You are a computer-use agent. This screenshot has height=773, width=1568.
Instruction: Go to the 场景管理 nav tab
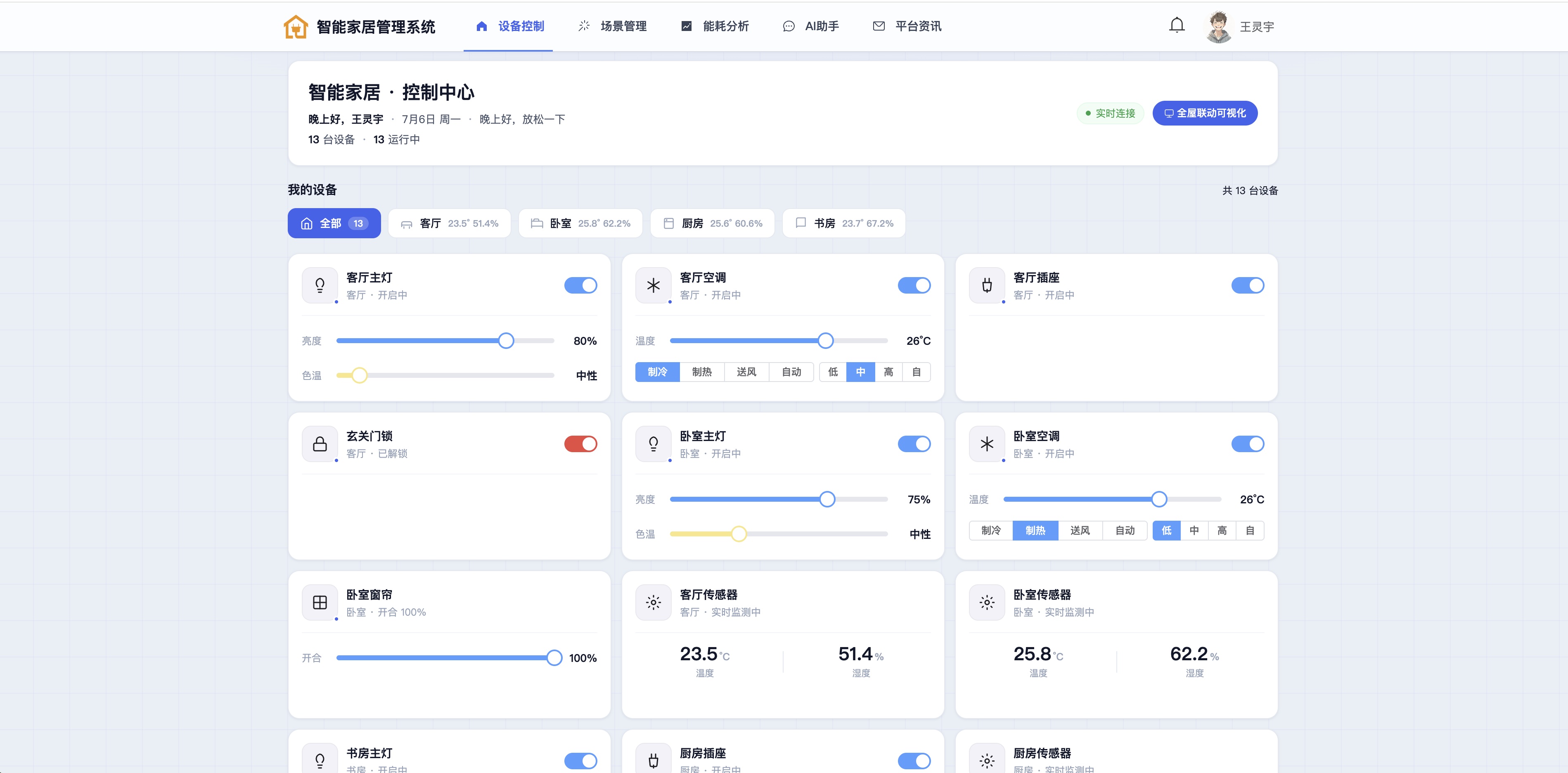click(x=612, y=26)
